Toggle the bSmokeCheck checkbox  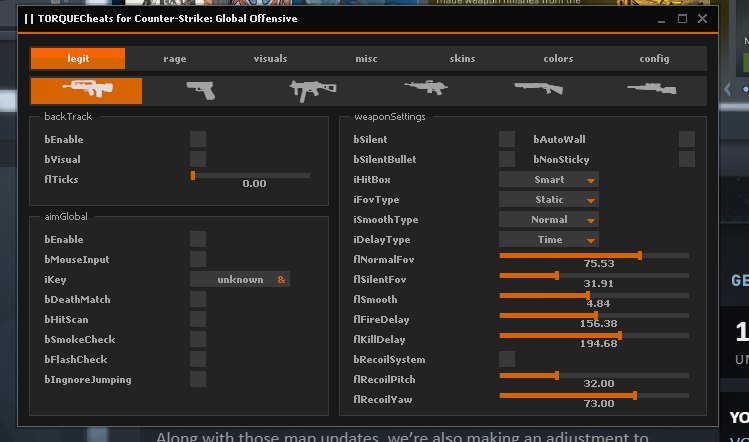pos(198,339)
